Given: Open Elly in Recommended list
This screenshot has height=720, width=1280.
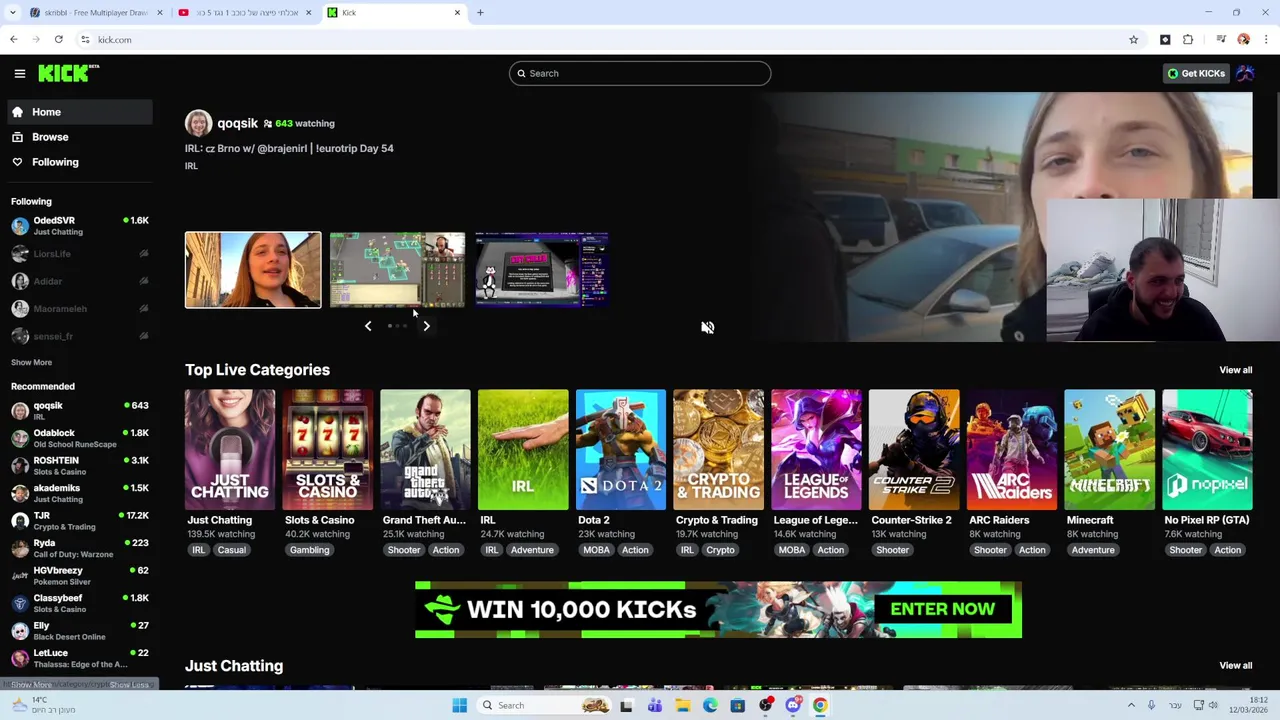Looking at the screenshot, I should (x=80, y=631).
